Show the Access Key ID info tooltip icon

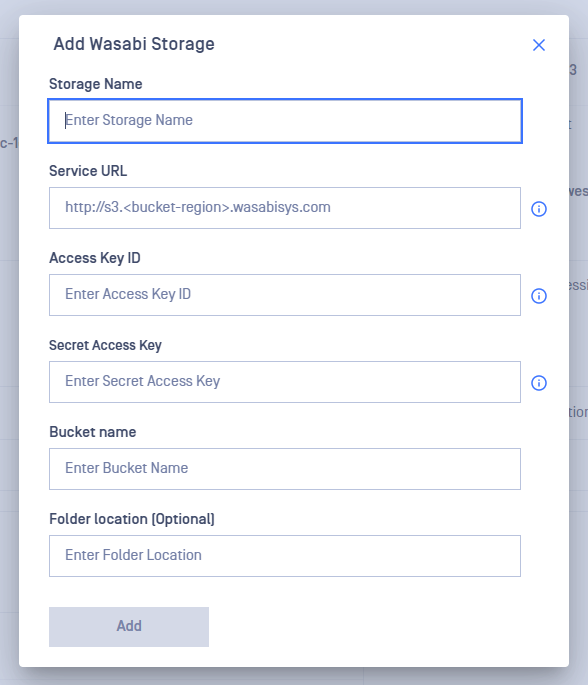click(x=539, y=296)
